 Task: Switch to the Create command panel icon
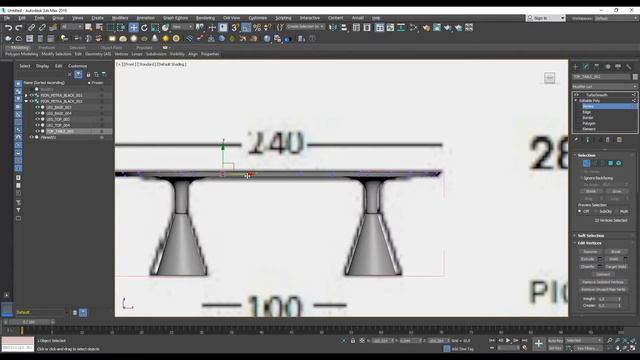click(x=576, y=67)
